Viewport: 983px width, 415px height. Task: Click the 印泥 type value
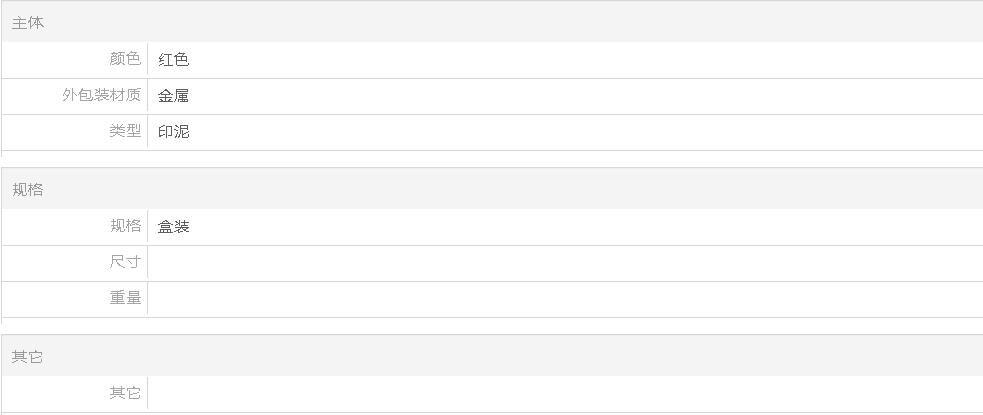[x=174, y=131]
